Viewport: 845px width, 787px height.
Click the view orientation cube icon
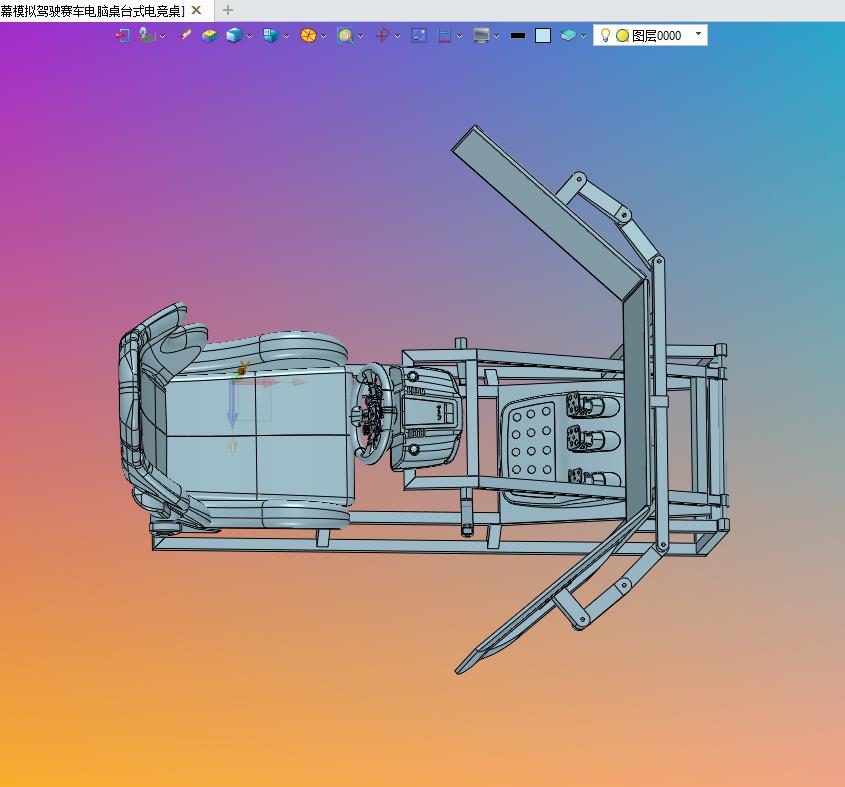(271, 36)
